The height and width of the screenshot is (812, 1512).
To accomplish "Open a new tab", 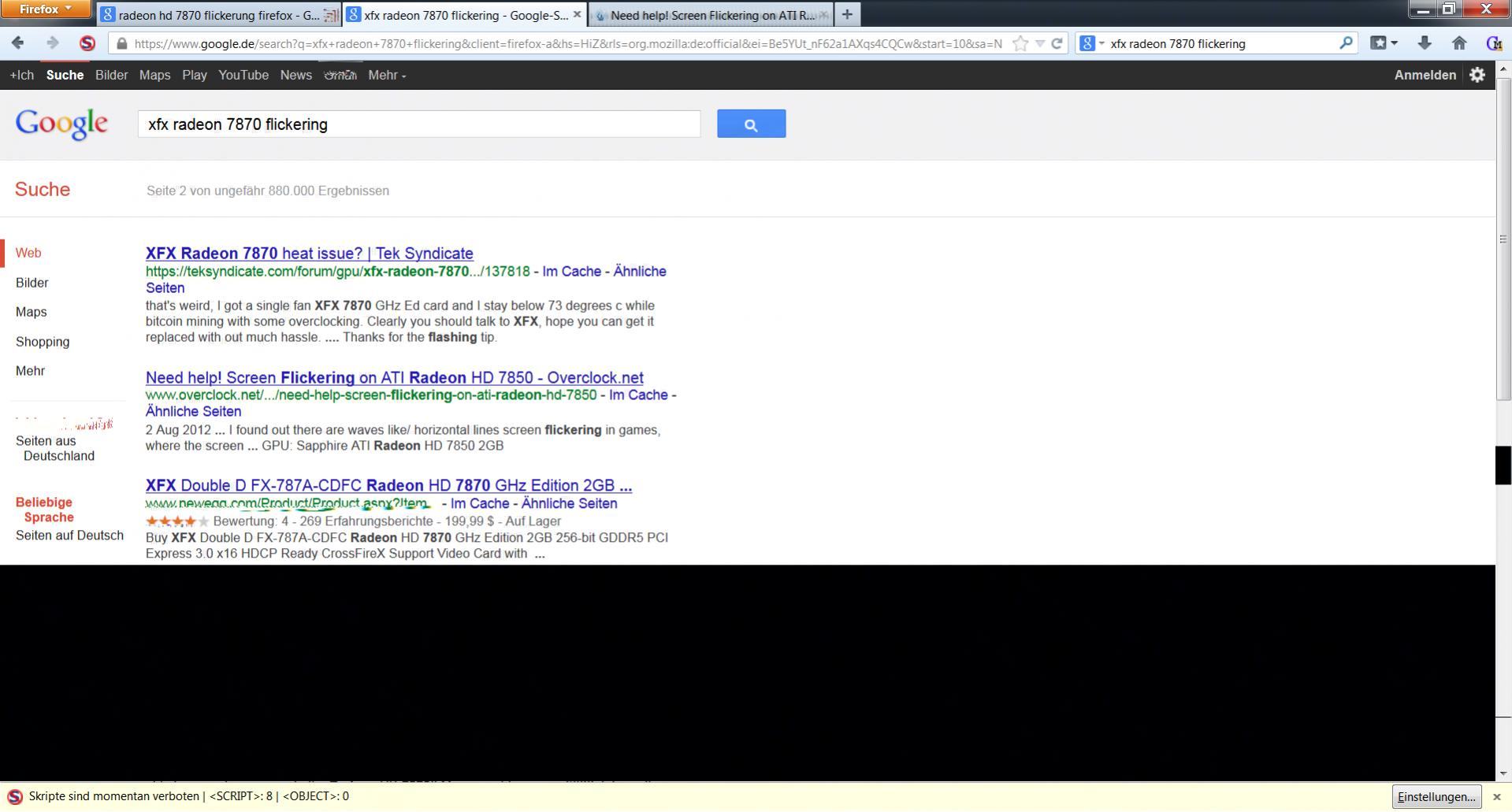I will [x=847, y=14].
